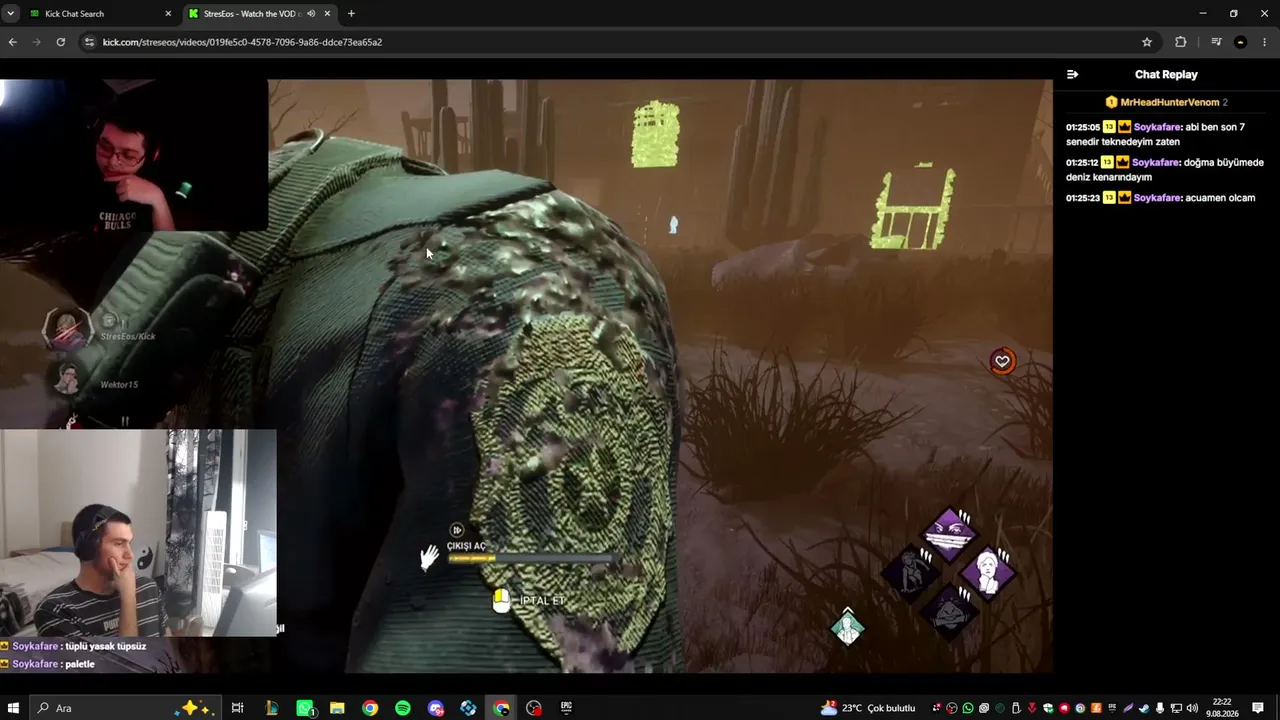The width and height of the screenshot is (1280, 720).
Task: Go back to the previous page
Action: click(x=13, y=42)
